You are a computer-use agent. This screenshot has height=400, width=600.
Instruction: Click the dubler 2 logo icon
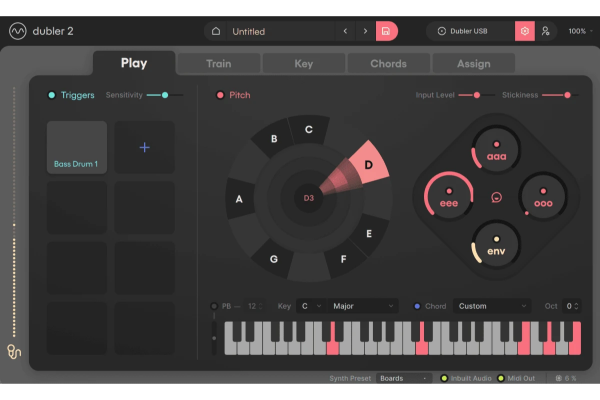click(x=17, y=31)
